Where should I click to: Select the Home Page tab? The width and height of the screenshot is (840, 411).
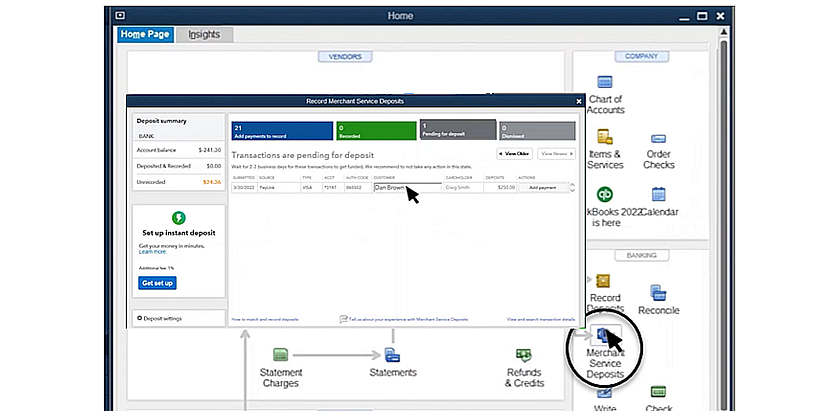145,35
